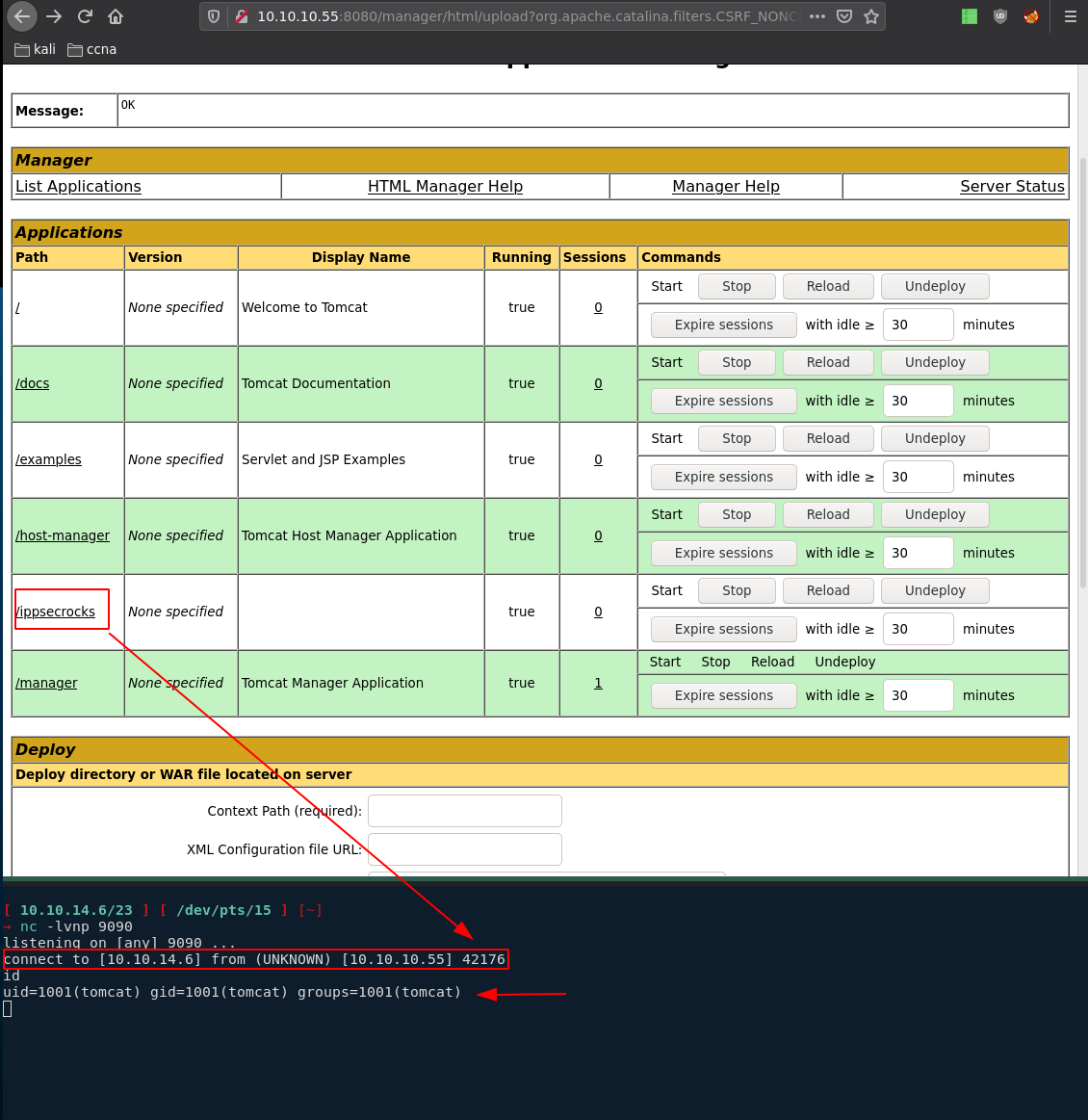The width and height of the screenshot is (1088, 1120).
Task: Stop the Welcome to Tomcat application
Action: point(737,286)
